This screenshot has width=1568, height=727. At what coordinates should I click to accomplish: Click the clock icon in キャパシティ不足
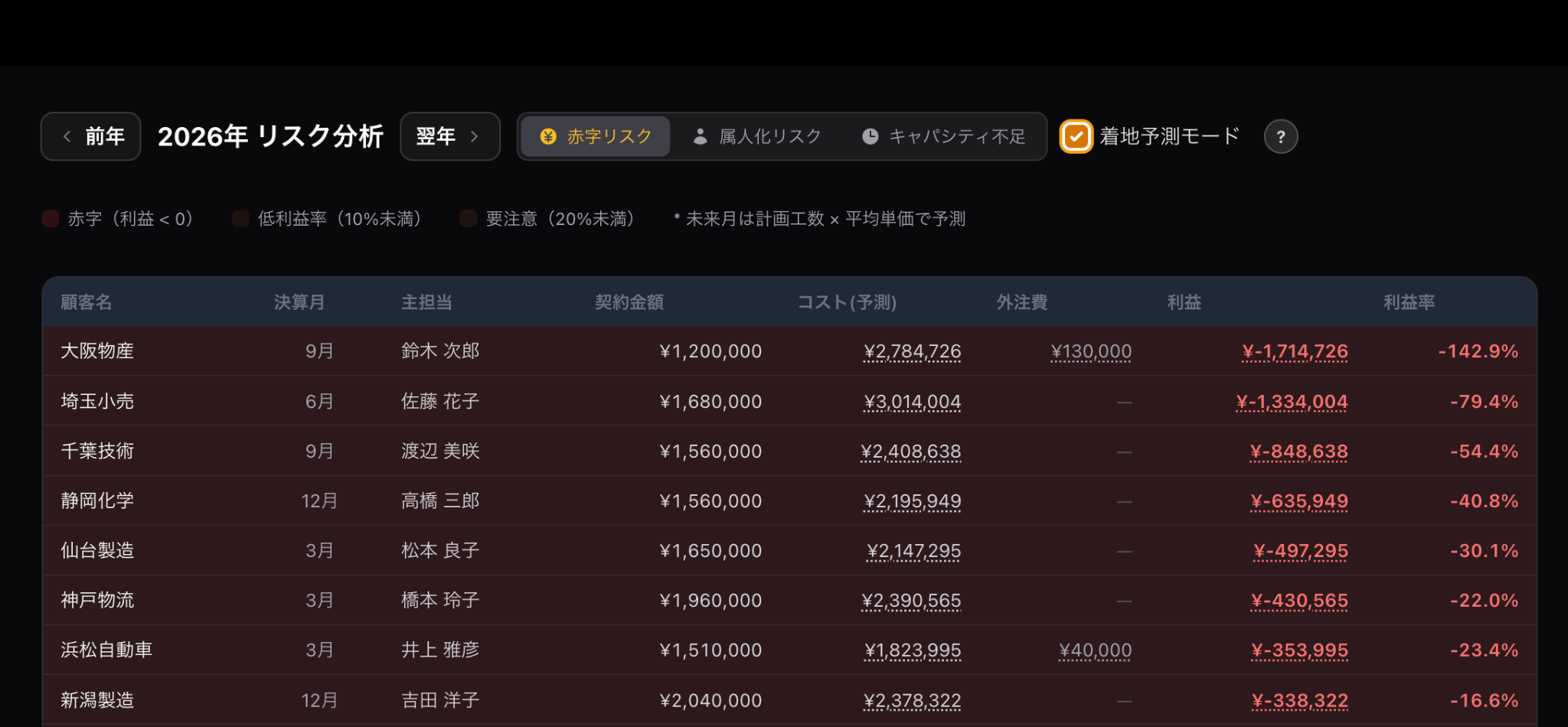(x=871, y=136)
